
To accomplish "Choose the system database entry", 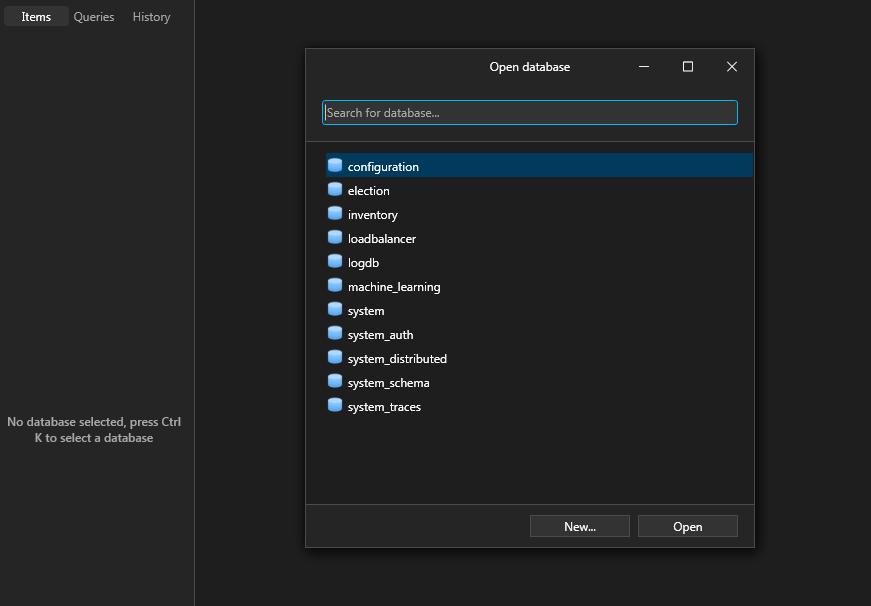I will click(x=539, y=310).
